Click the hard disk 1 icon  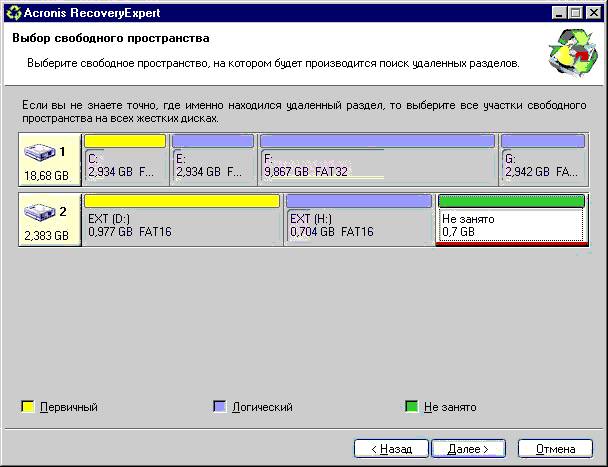click(x=41, y=152)
